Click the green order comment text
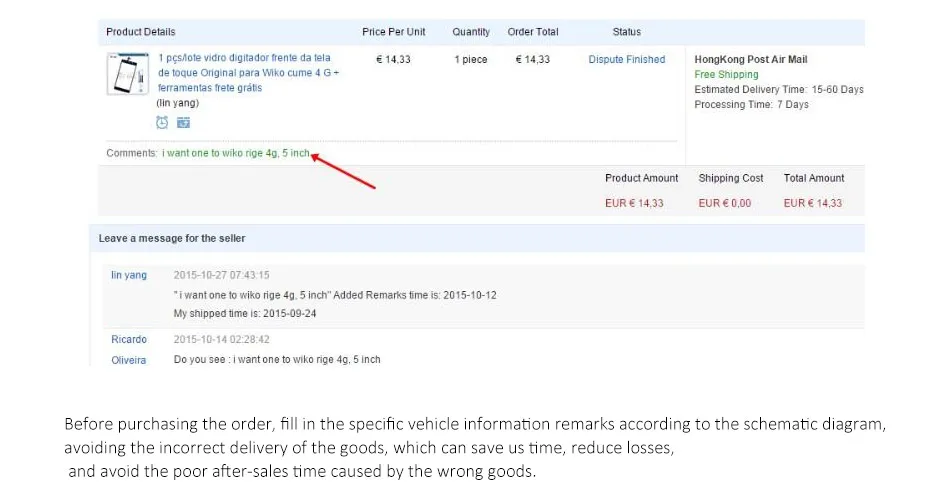The image size is (950, 500). pos(236,153)
